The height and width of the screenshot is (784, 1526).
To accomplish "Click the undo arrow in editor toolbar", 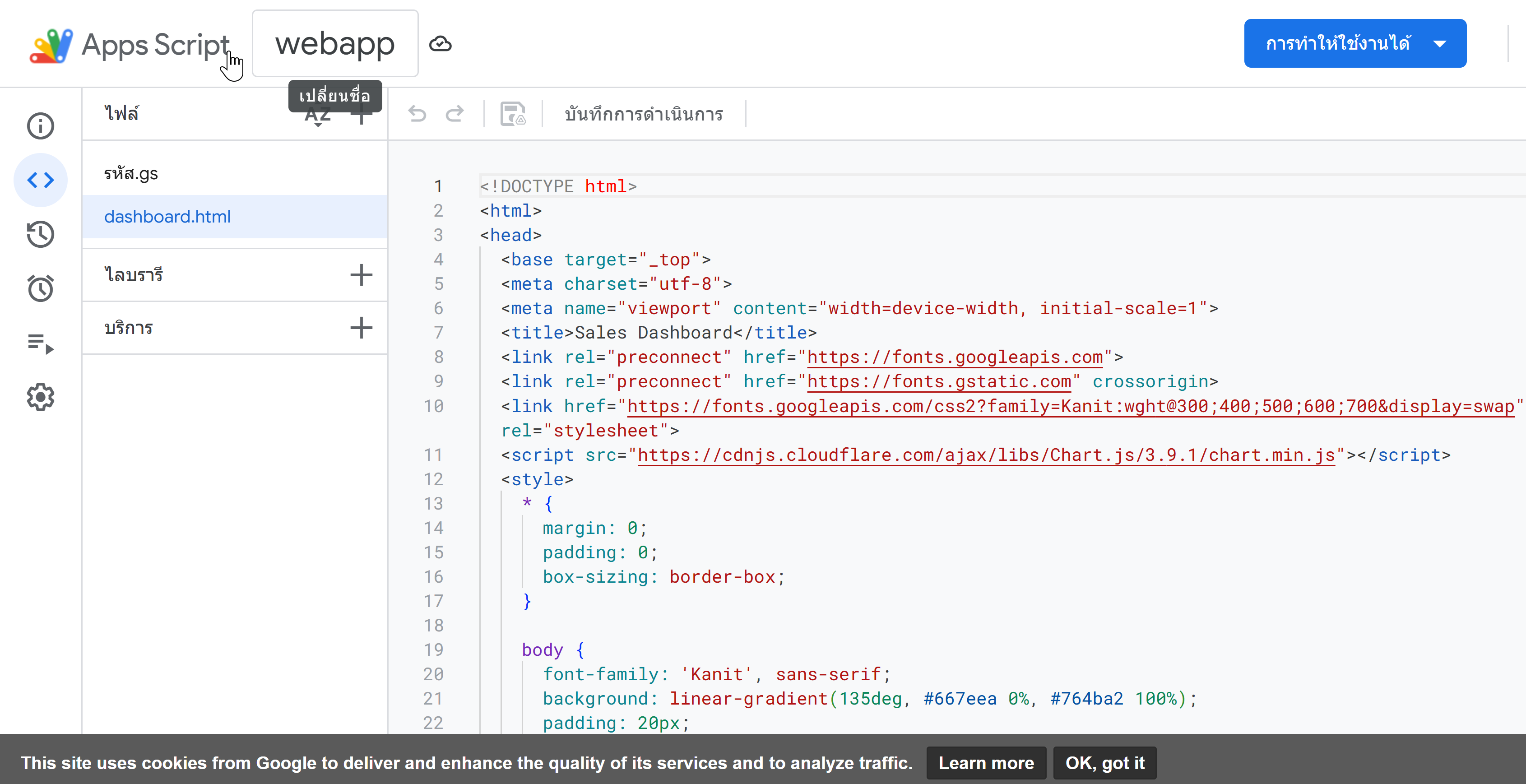I will click(417, 114).
